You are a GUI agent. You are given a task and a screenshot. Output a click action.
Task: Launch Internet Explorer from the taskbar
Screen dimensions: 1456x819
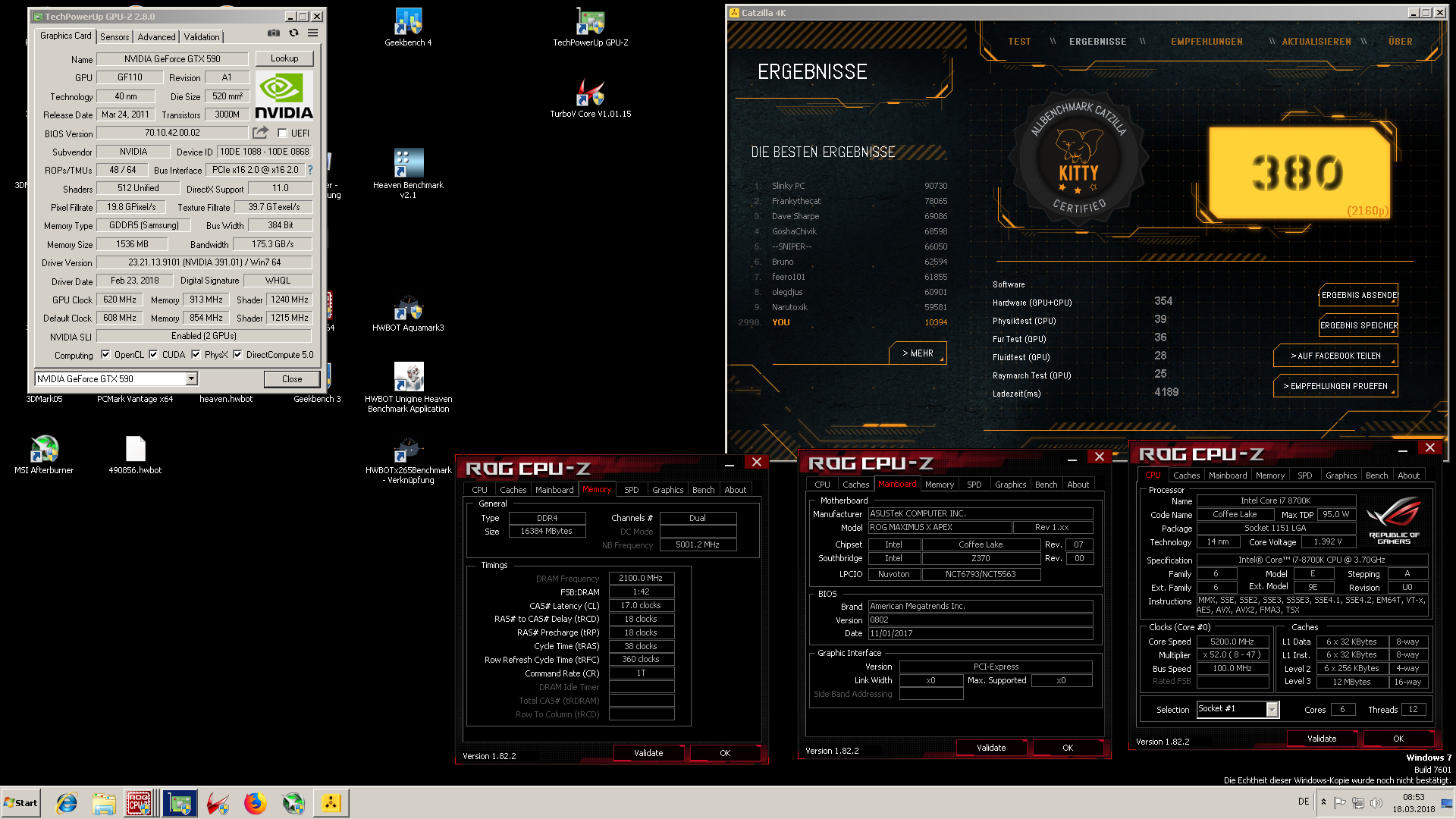tap(67, 803)
